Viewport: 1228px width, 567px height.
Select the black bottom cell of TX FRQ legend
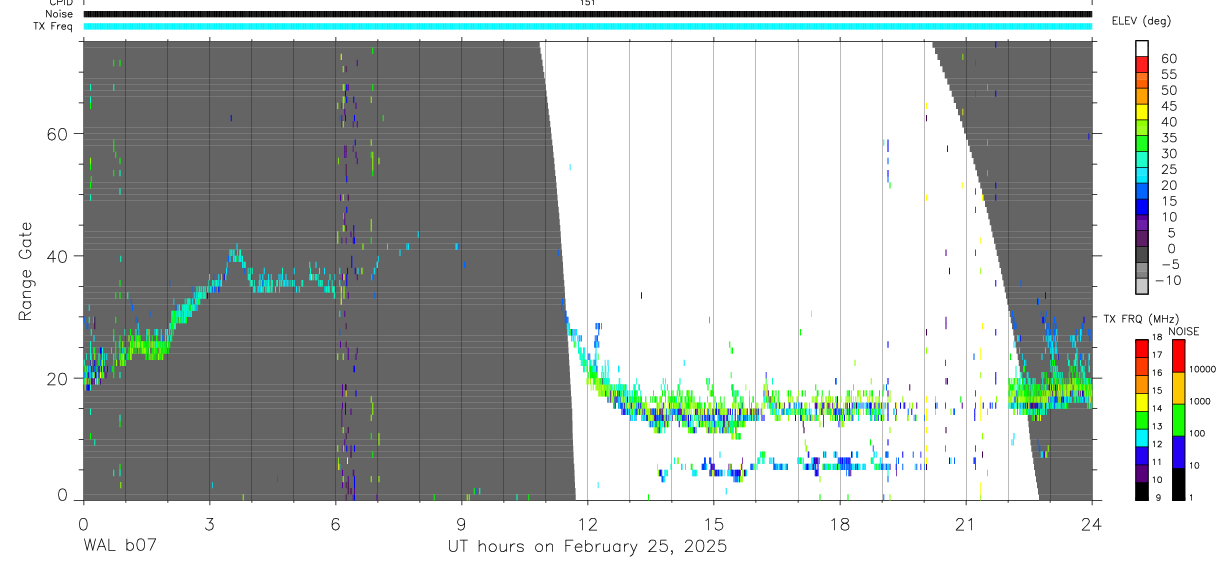(1142, 491)
